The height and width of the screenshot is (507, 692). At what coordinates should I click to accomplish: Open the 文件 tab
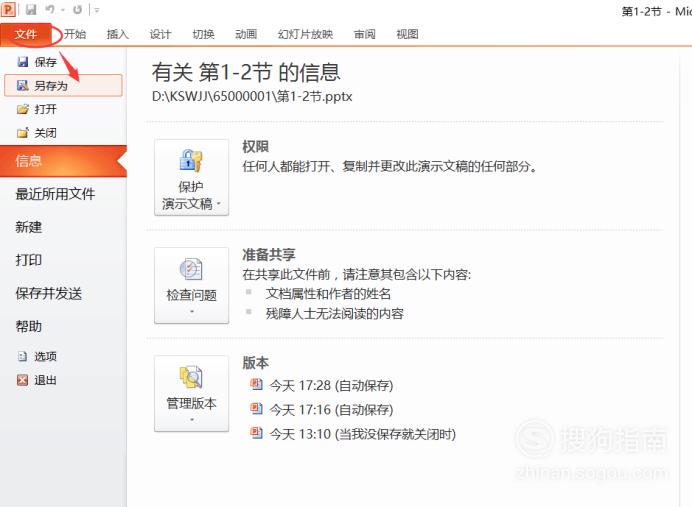tap(26, 34)
